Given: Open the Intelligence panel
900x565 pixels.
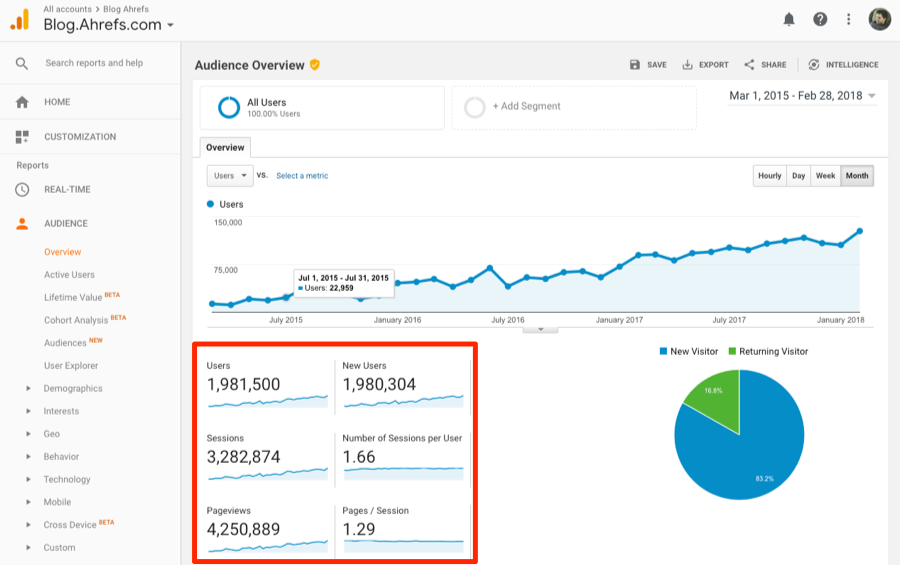Looking at the screenshot, I should click(843, 65).
